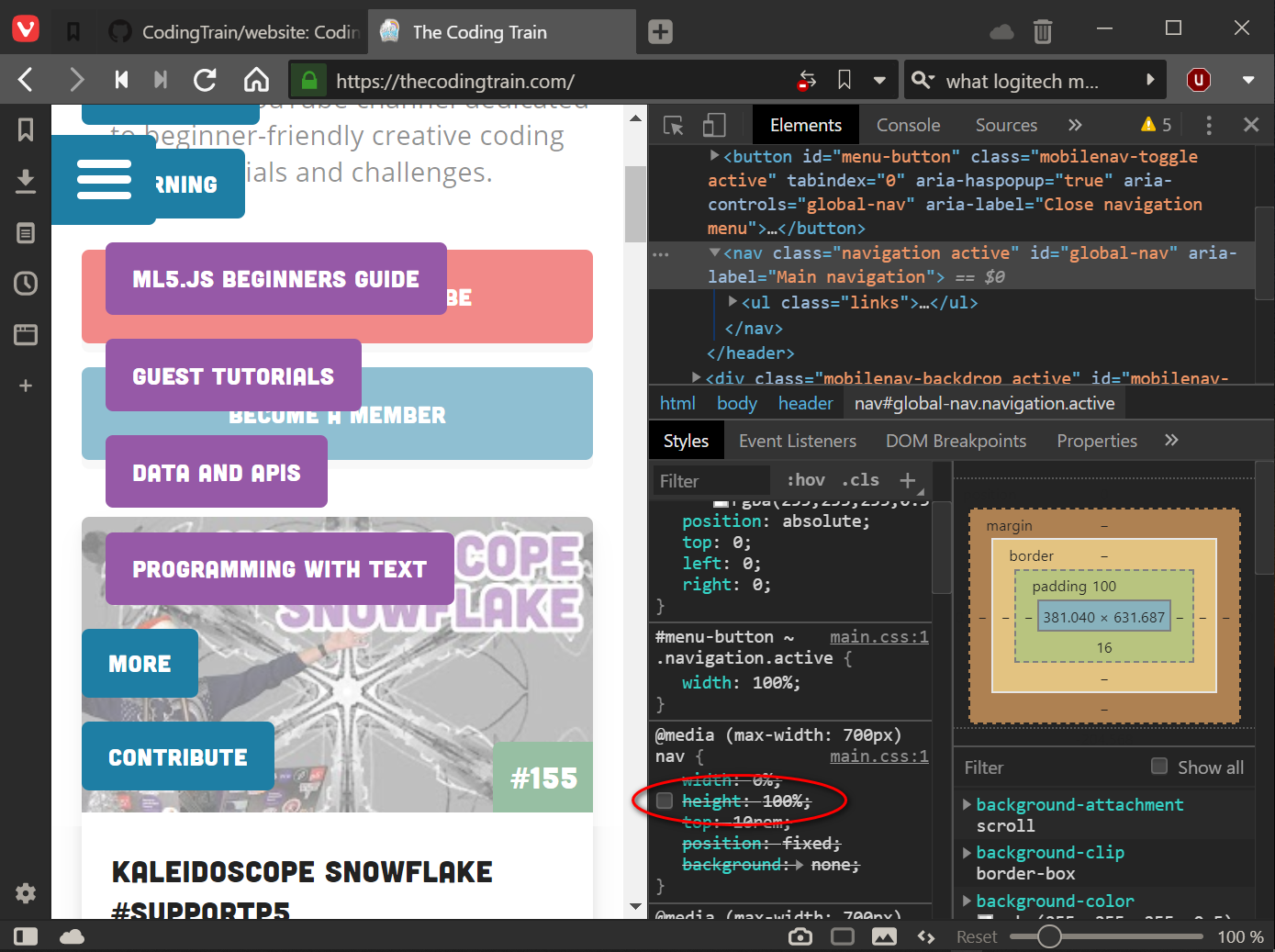Switch to the Console tab

click(x=907, y=125)
